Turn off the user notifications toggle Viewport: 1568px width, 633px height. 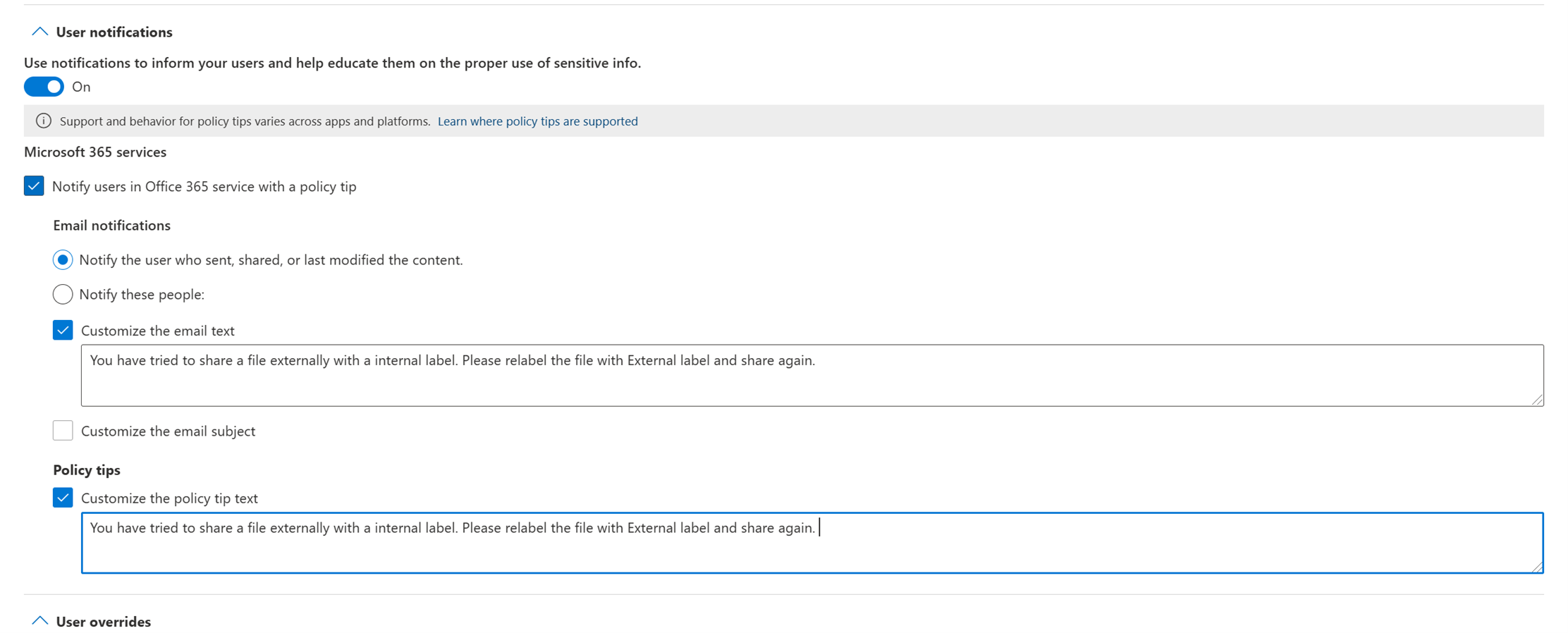pos(44,87)
